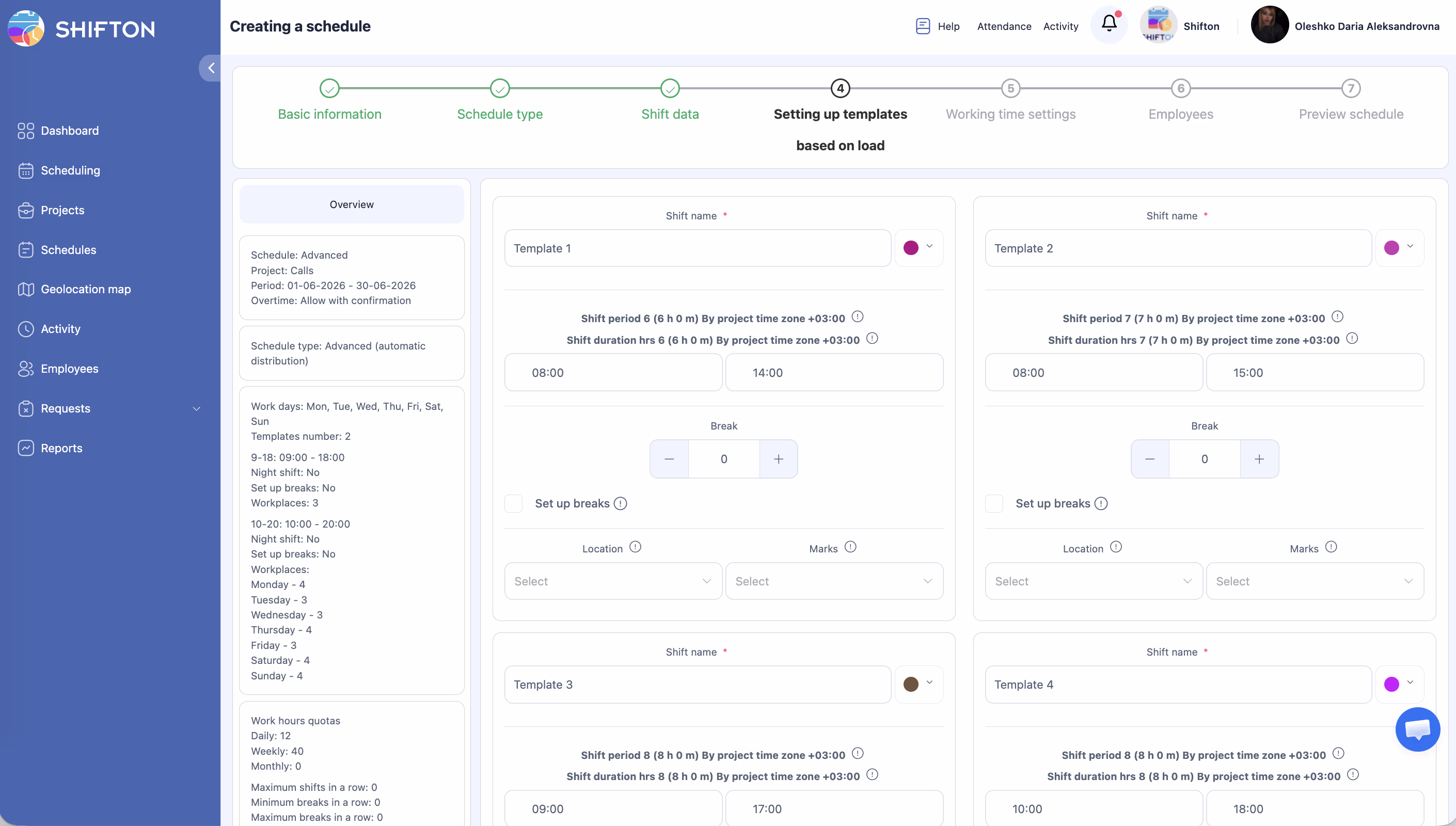The height and width of the screenshot is (826, 1456).
Task: Go to Shift data step
Action: [x=669, y=88]
